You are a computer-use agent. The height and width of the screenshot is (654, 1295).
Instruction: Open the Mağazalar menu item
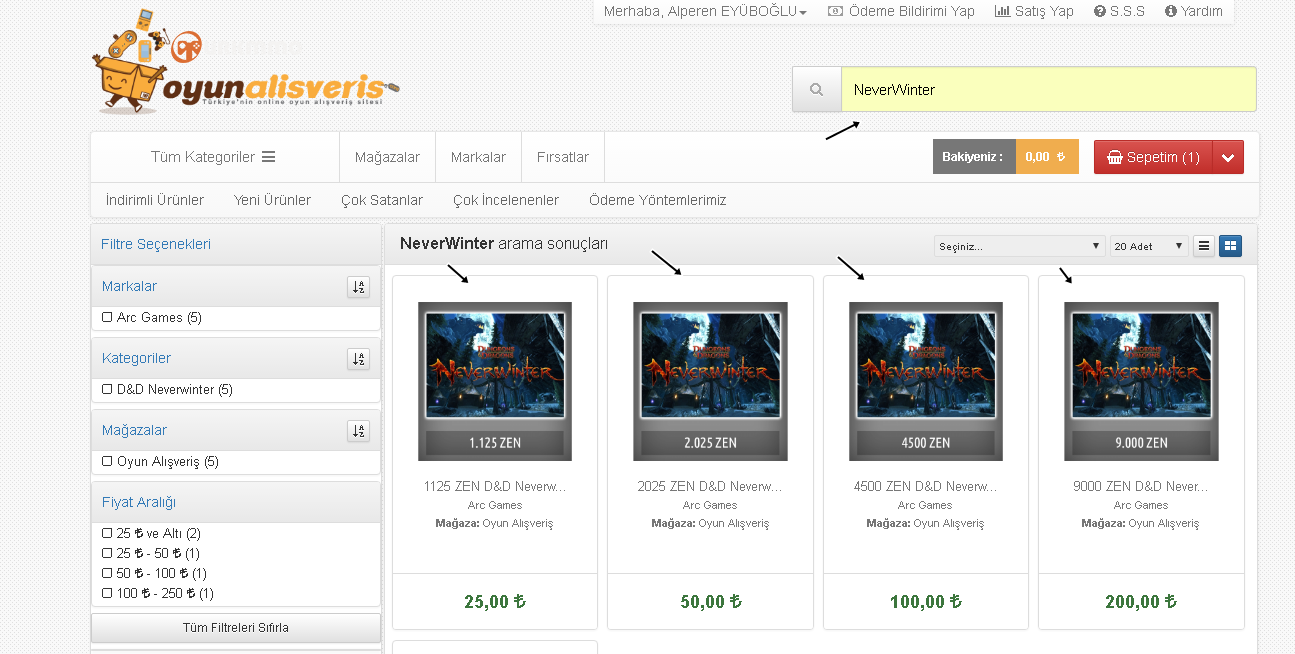click(x=387, y=157)
